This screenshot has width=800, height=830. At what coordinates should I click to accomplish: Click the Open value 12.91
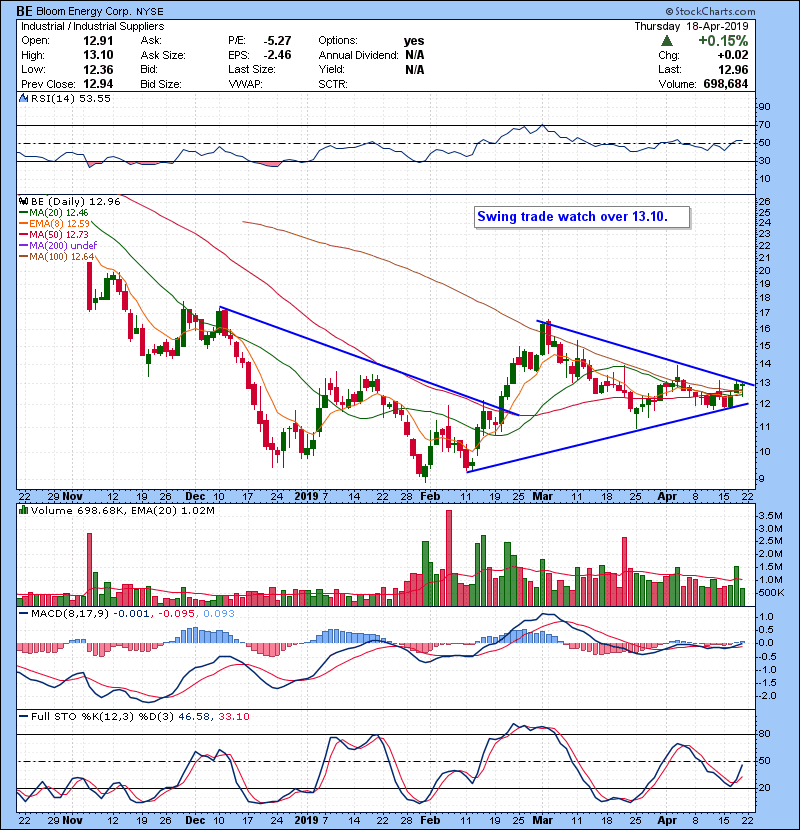point(98,41)
